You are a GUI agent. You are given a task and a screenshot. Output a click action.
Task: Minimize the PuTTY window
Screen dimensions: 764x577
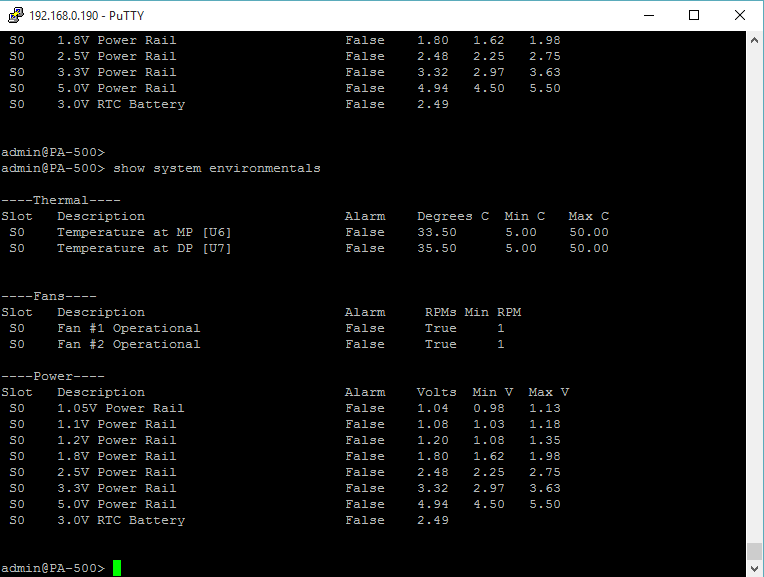tap(649, 15)
